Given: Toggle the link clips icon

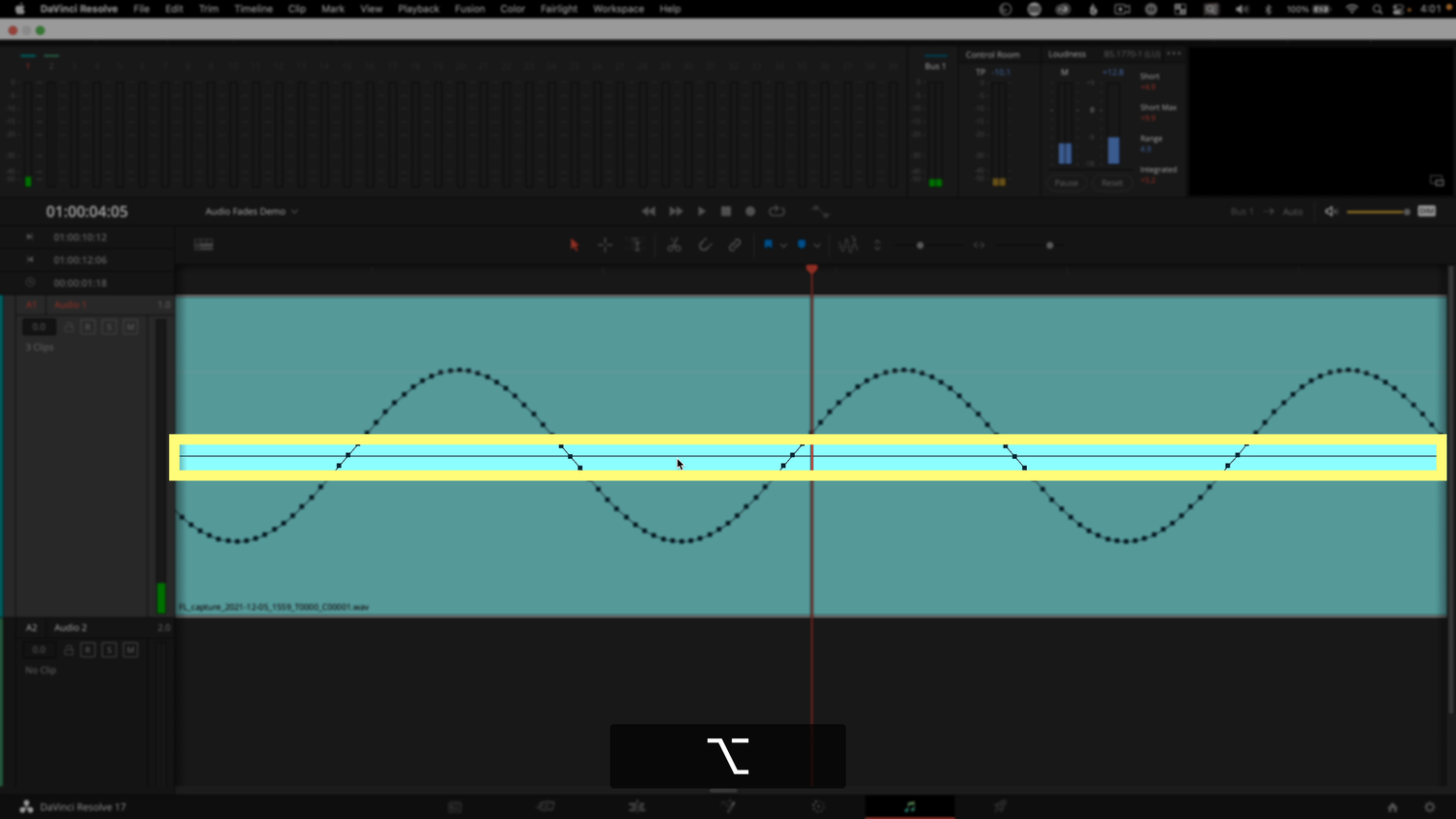Looking at the screenshot, I should (734, 245).
